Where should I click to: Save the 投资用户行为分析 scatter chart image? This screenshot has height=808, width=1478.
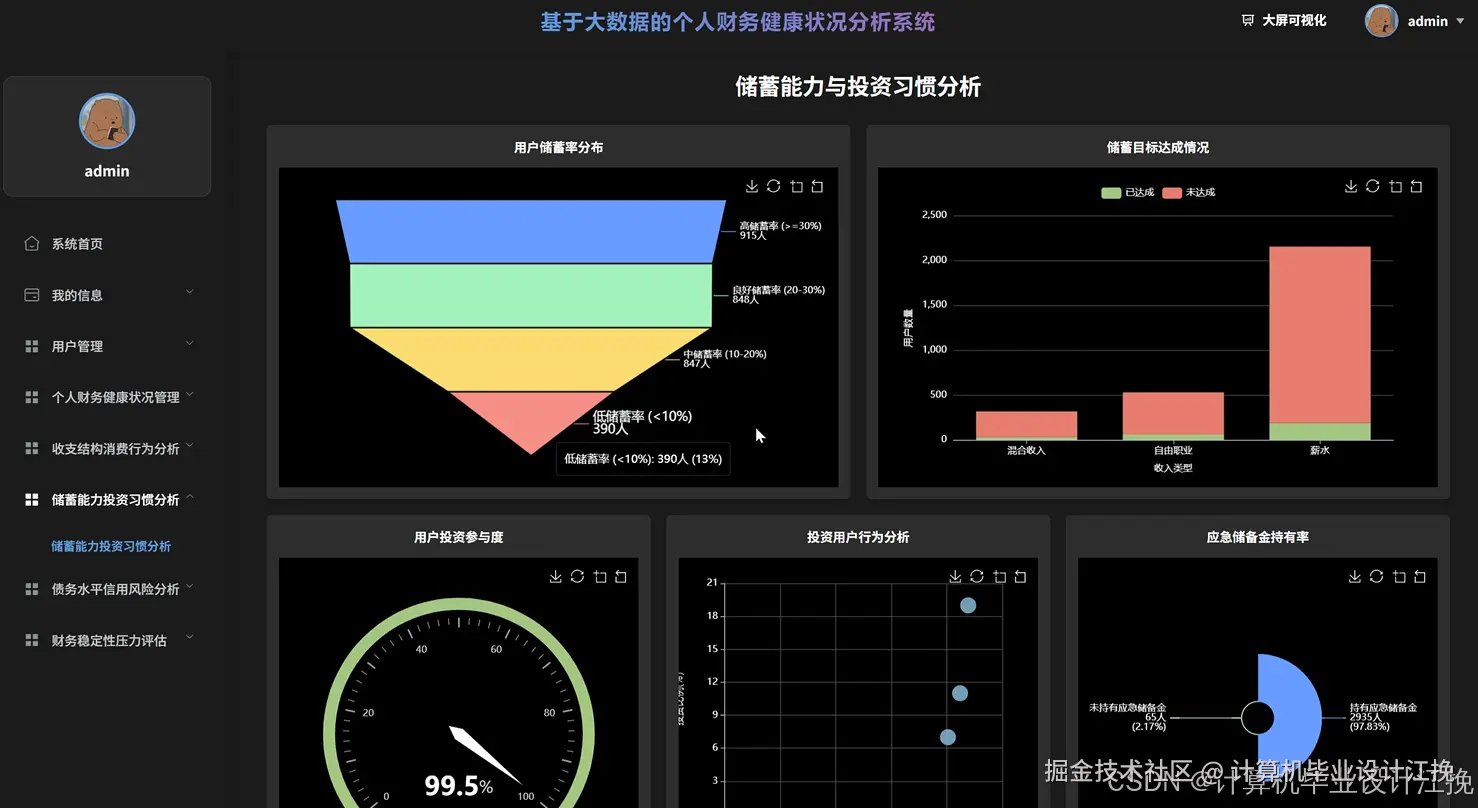click(x=955, y=577)
